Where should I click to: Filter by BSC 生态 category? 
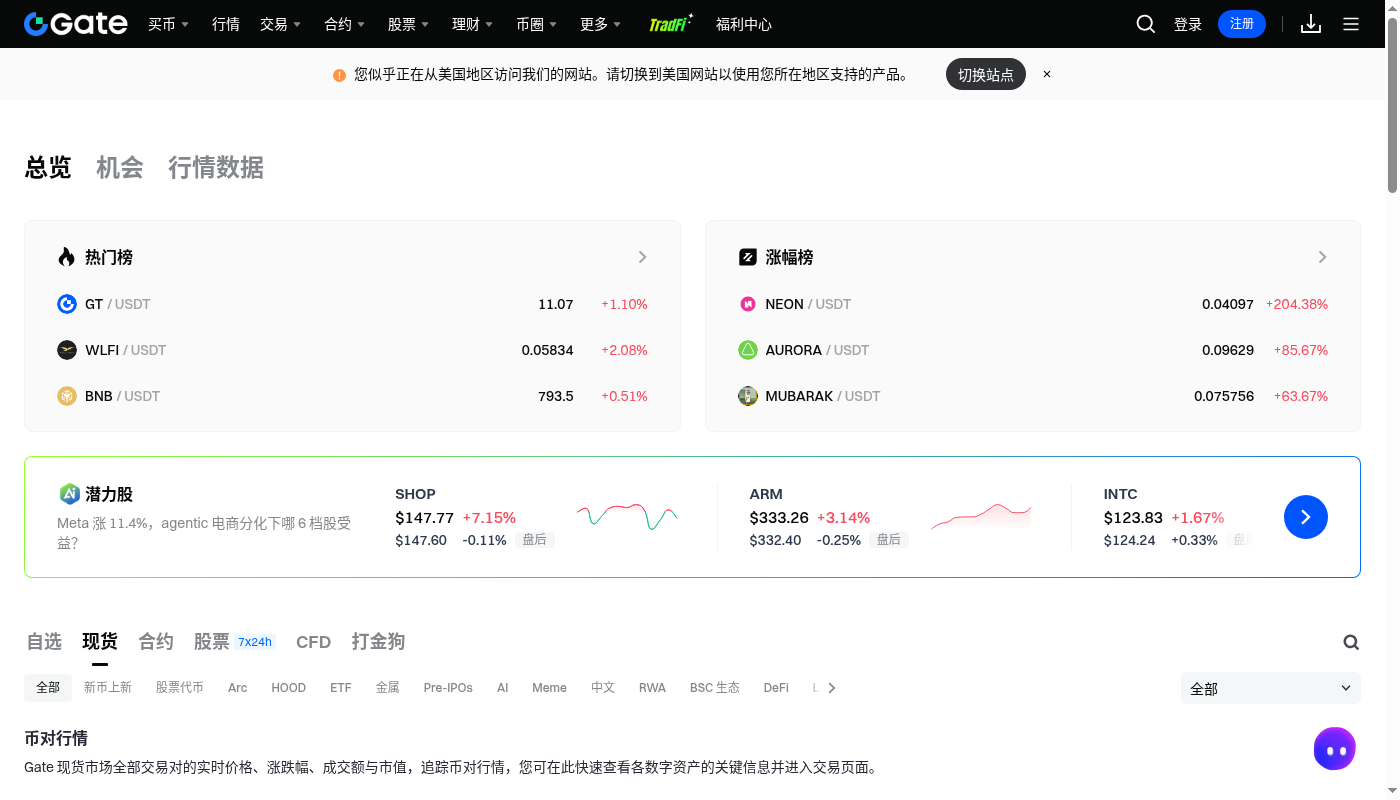coord(715,688)
